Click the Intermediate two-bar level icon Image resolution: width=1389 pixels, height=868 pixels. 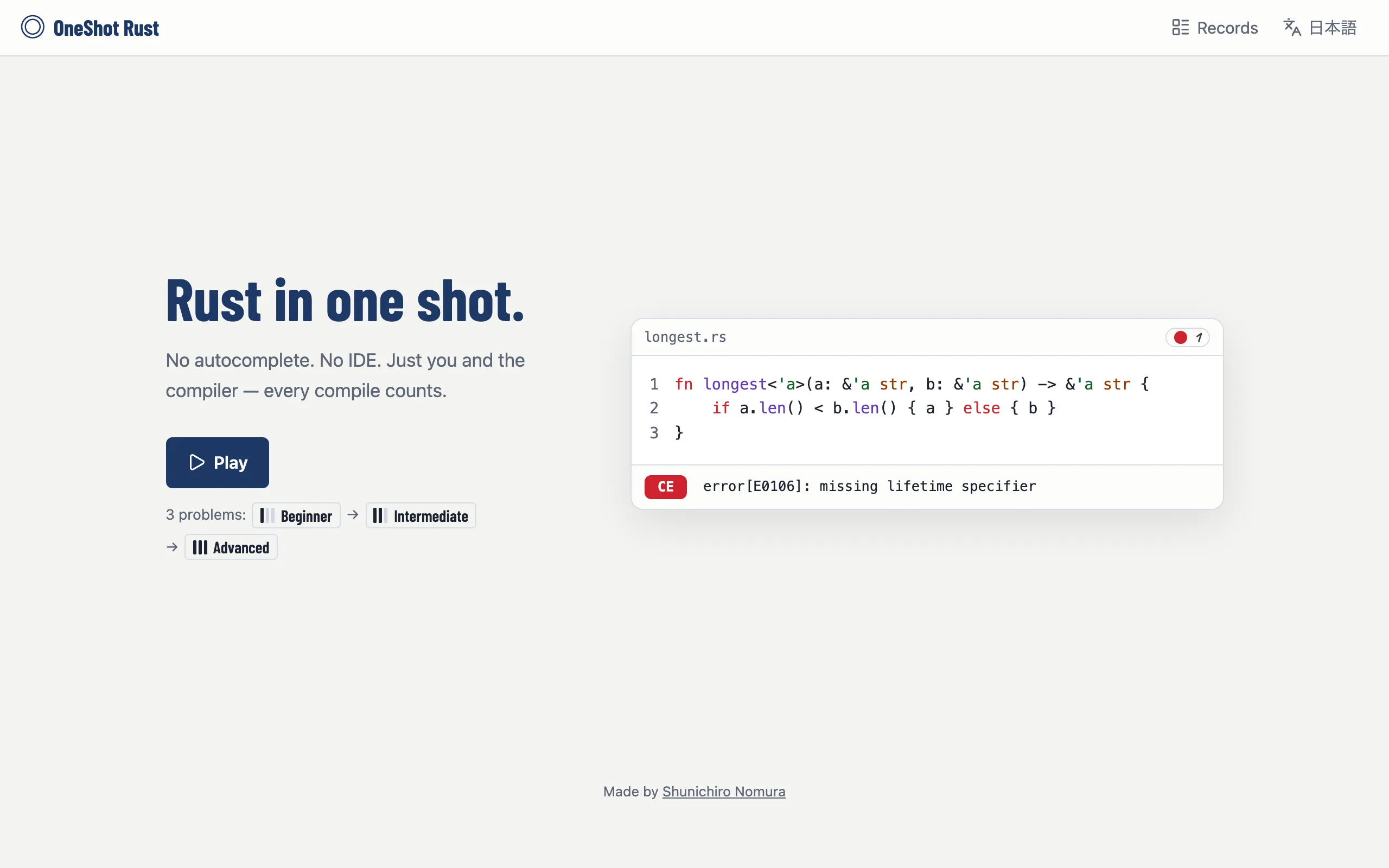[x=380, y=515]
